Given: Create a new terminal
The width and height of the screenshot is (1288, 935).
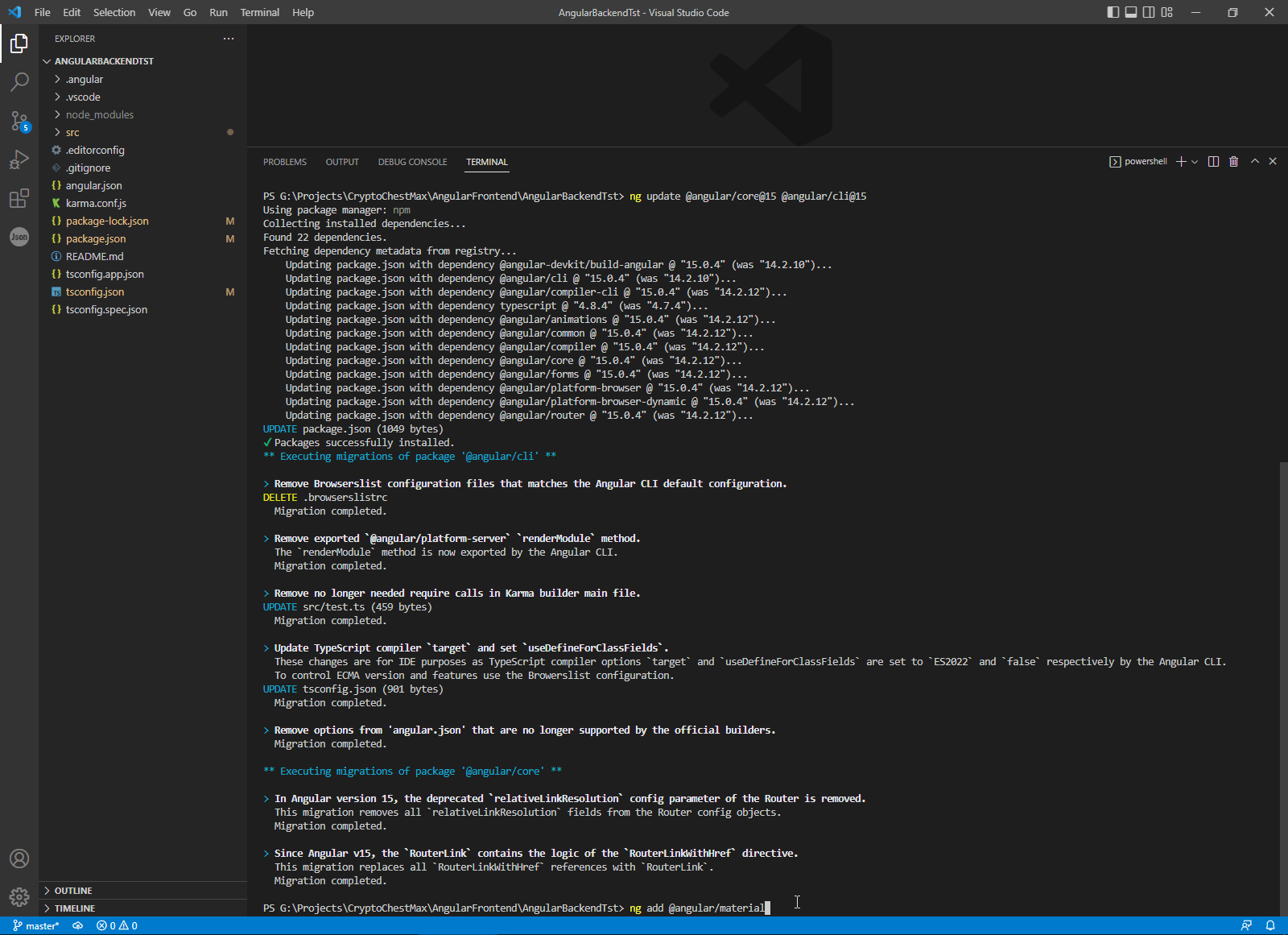Looking at the screenshot, I should (1179, 161).
